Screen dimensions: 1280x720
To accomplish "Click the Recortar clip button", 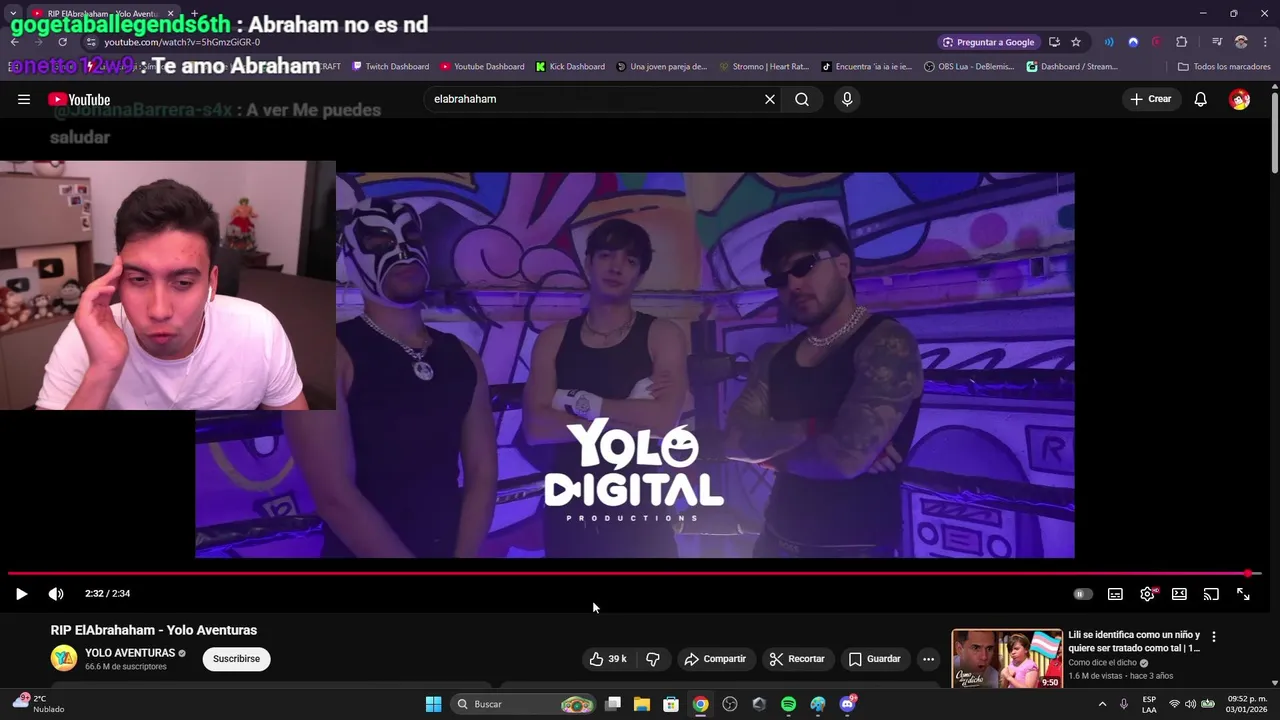I will click(x=797, y=659).
